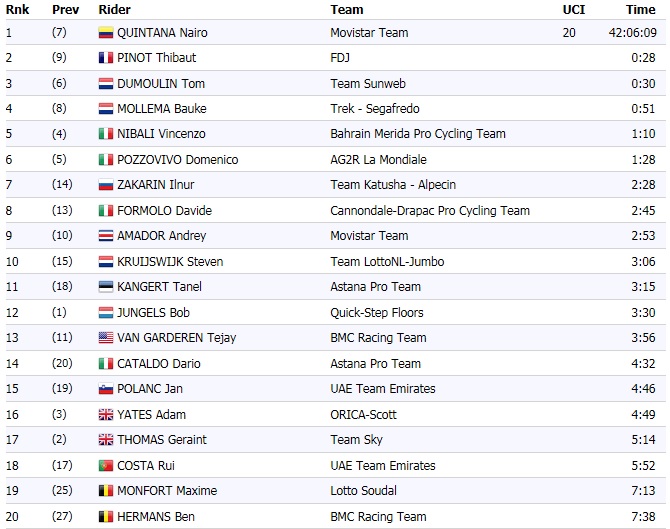Open JUNGELS Bob rider page
Viewport: 670px width, 529px height.
[153, 312]
